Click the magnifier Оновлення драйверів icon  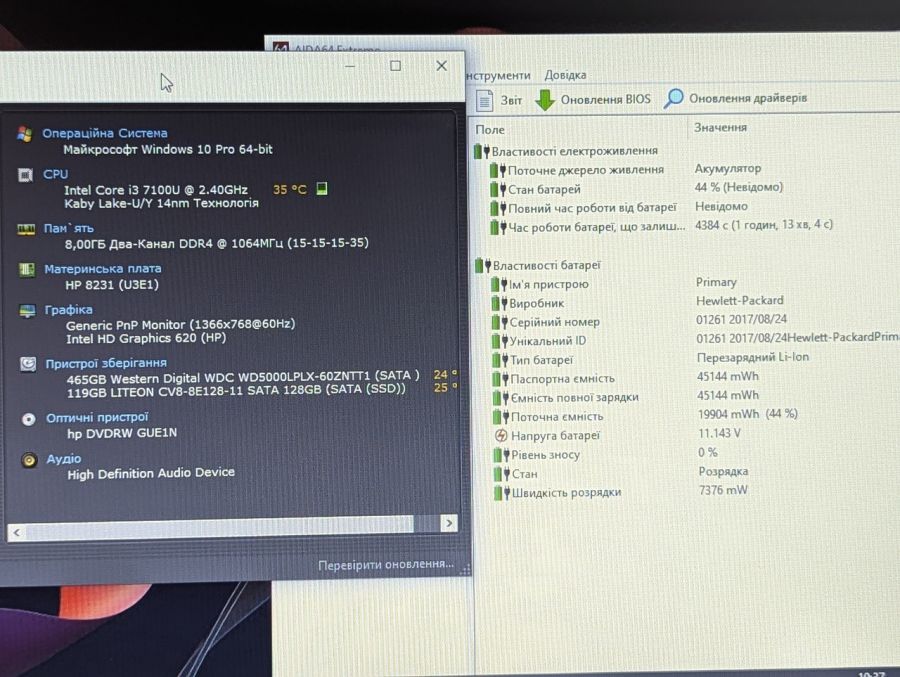pos(673,98)
